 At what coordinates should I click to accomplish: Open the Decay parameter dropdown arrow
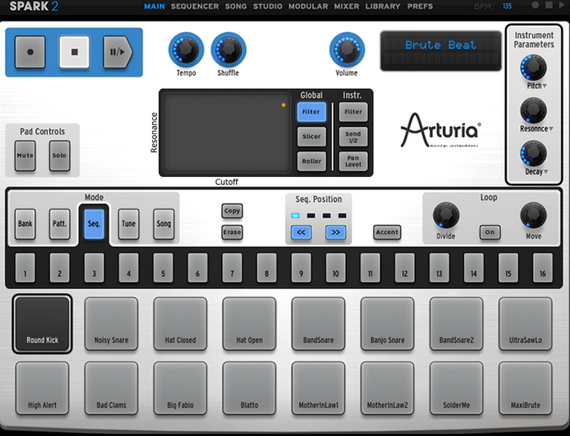tap(546, 172)
